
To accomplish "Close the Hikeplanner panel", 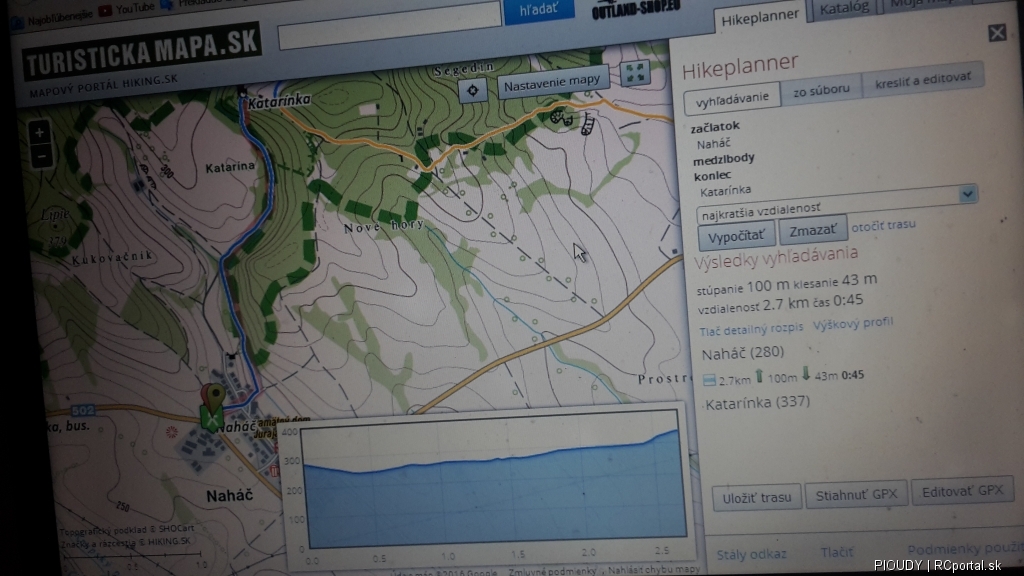I will coord(997,33).
